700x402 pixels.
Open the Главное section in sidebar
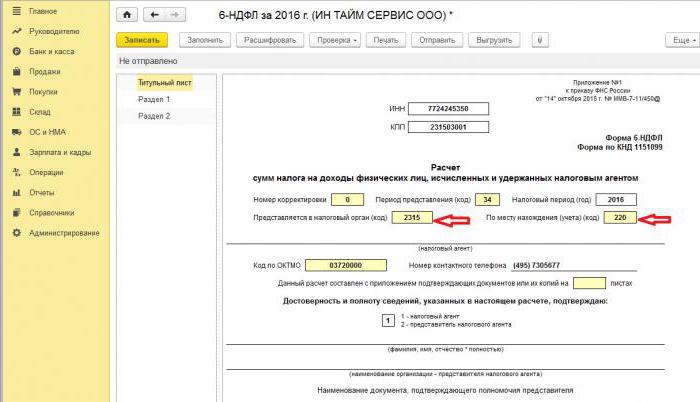43,11
